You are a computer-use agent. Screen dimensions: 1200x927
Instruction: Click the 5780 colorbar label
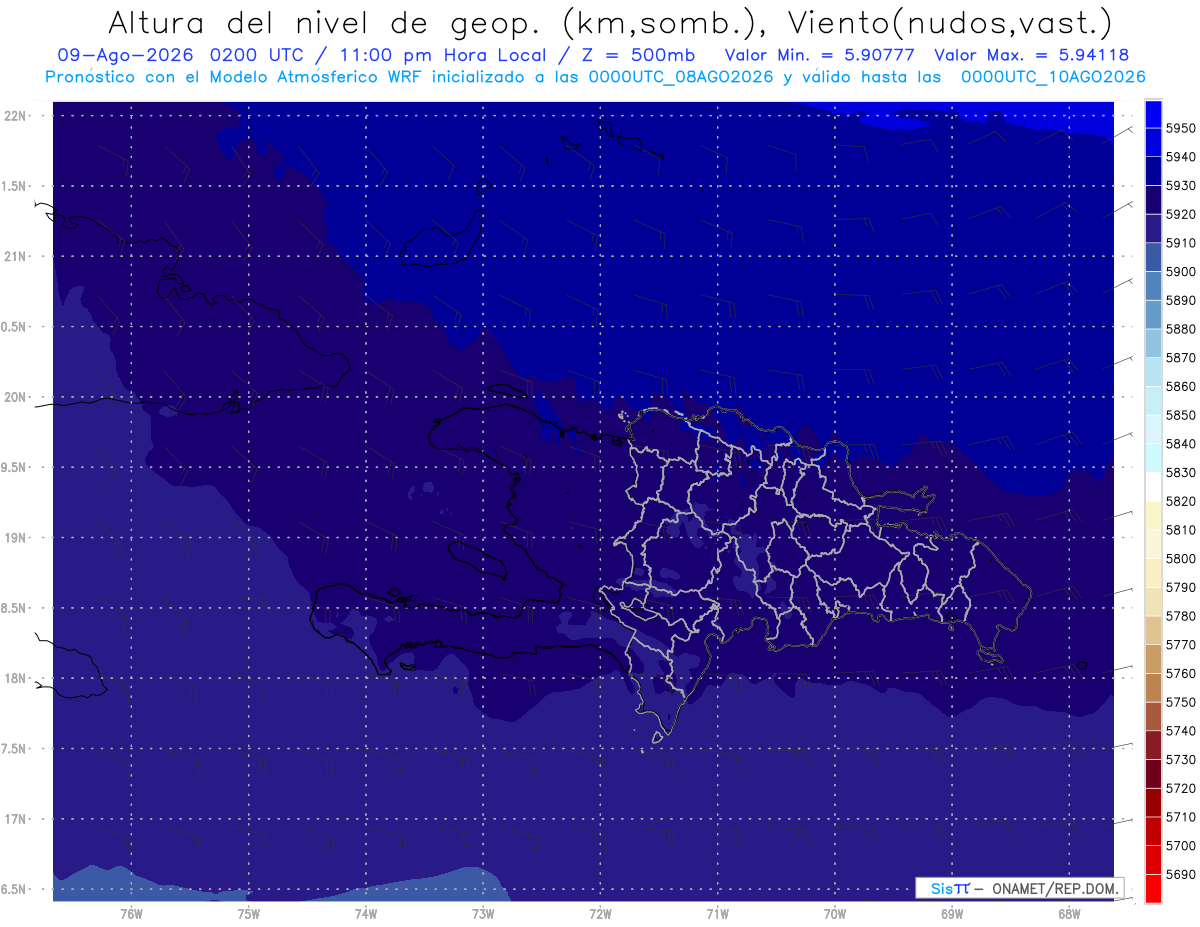point(1181,616)
